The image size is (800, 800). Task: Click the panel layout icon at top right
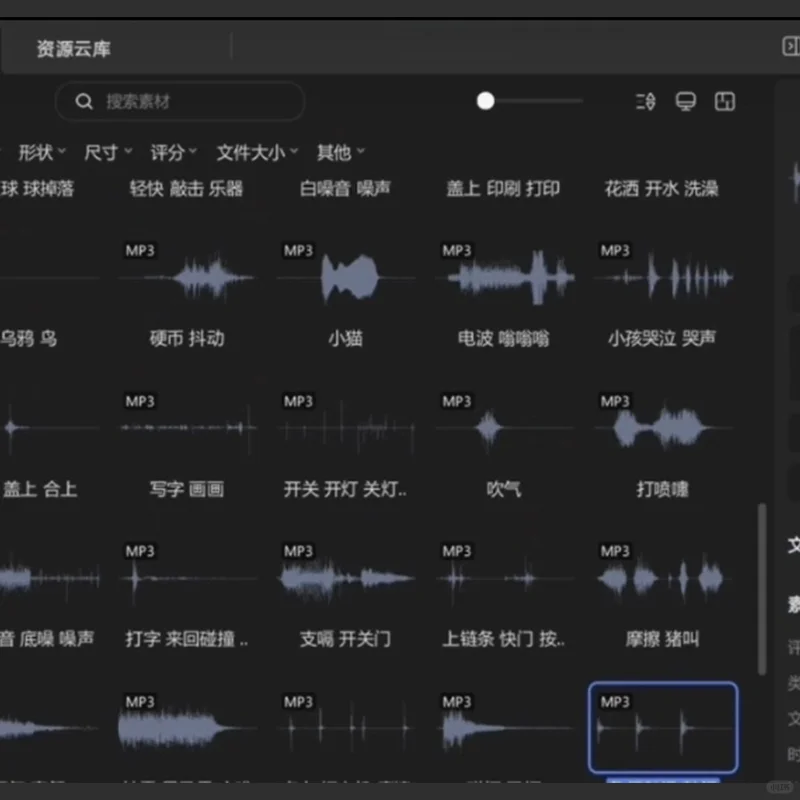pos(724,101)
